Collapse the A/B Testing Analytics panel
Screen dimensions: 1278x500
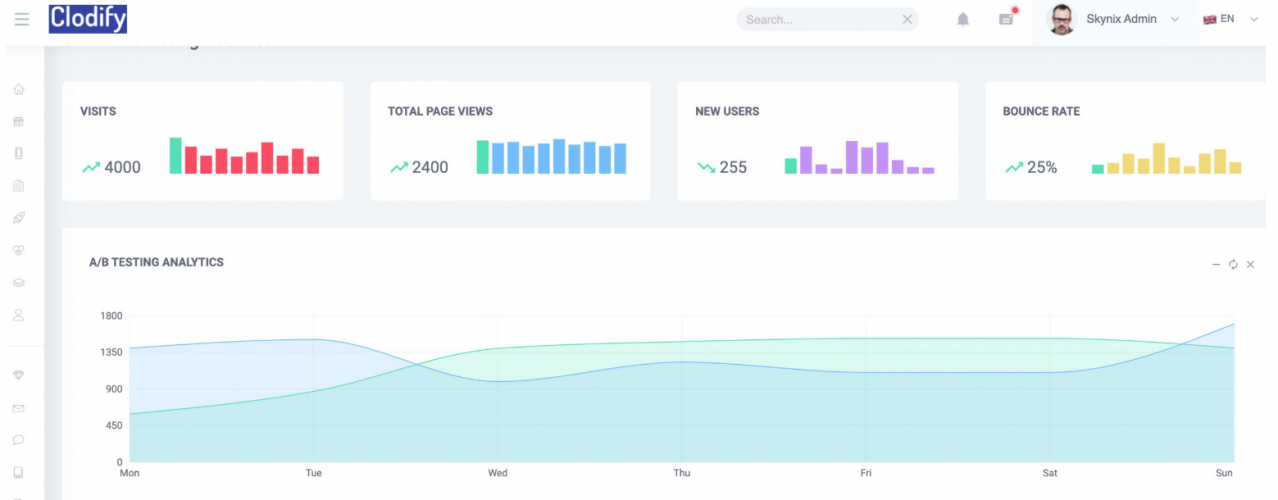pyautogui.click(x=1216, y=264)
